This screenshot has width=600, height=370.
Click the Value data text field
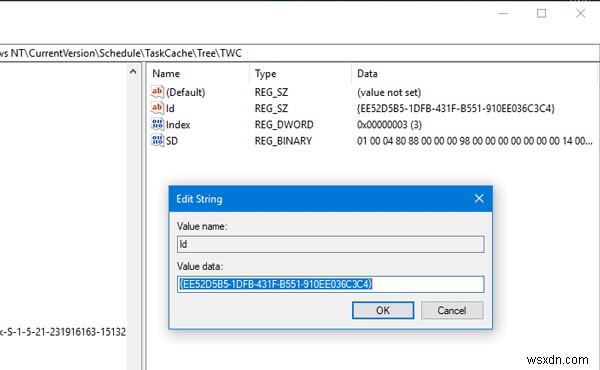[331, 284]
